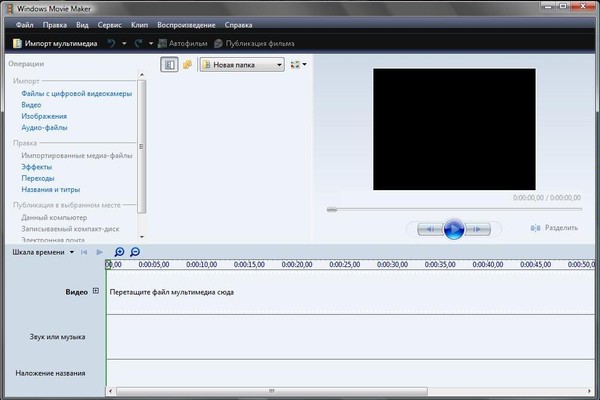This screenshot has width=600, height=400.
Task: Click the Видео import link
Action: click(x=31, y=105)
